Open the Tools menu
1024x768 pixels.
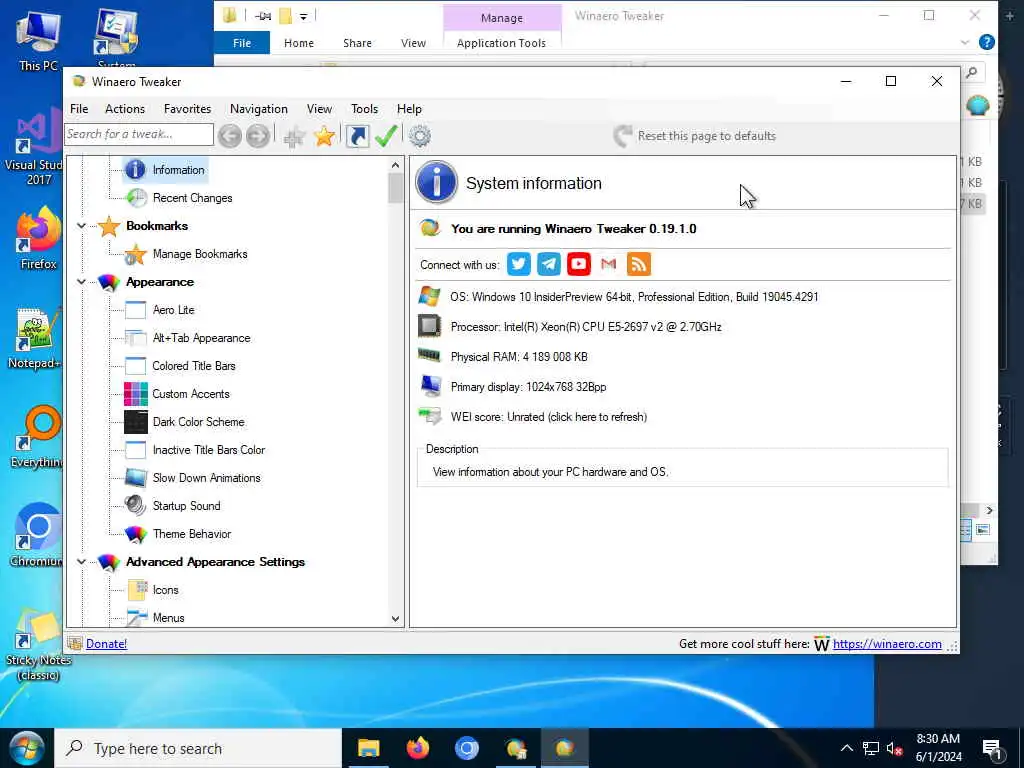[364, 109]
